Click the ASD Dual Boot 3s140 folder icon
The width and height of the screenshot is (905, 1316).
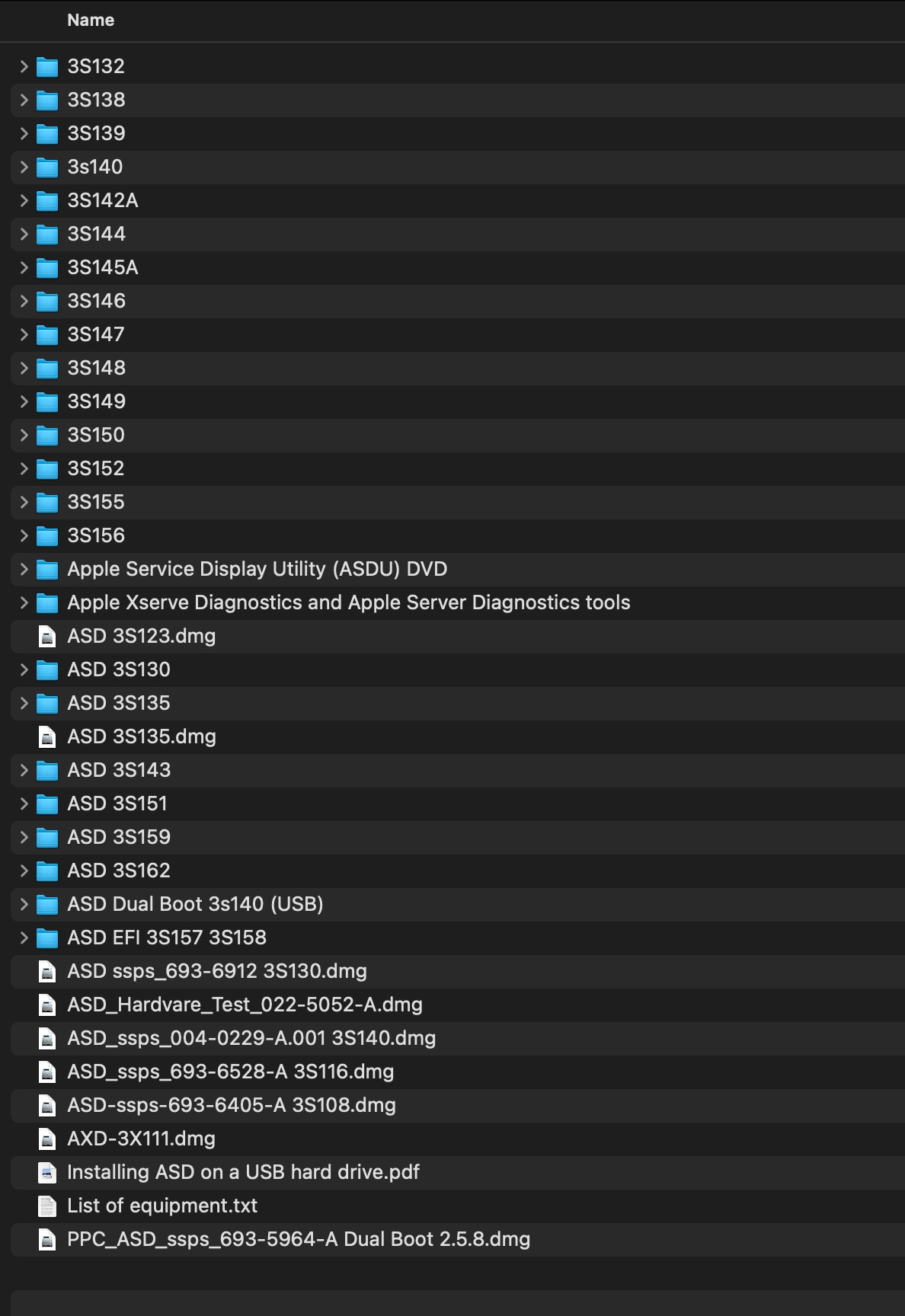coord(47,905)
